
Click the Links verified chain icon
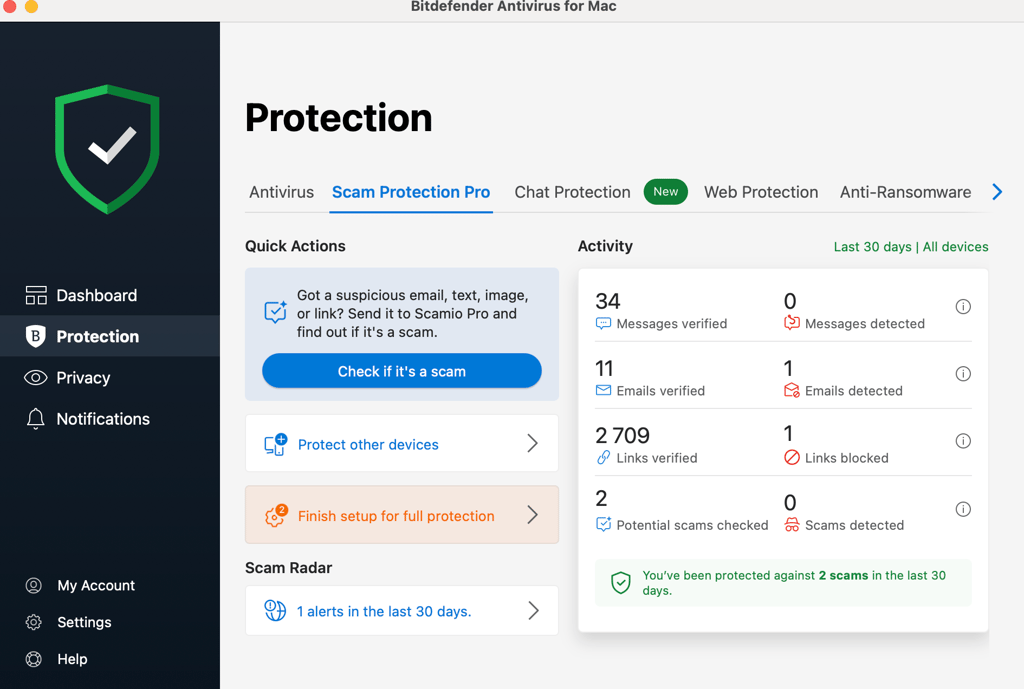point(603,457)
